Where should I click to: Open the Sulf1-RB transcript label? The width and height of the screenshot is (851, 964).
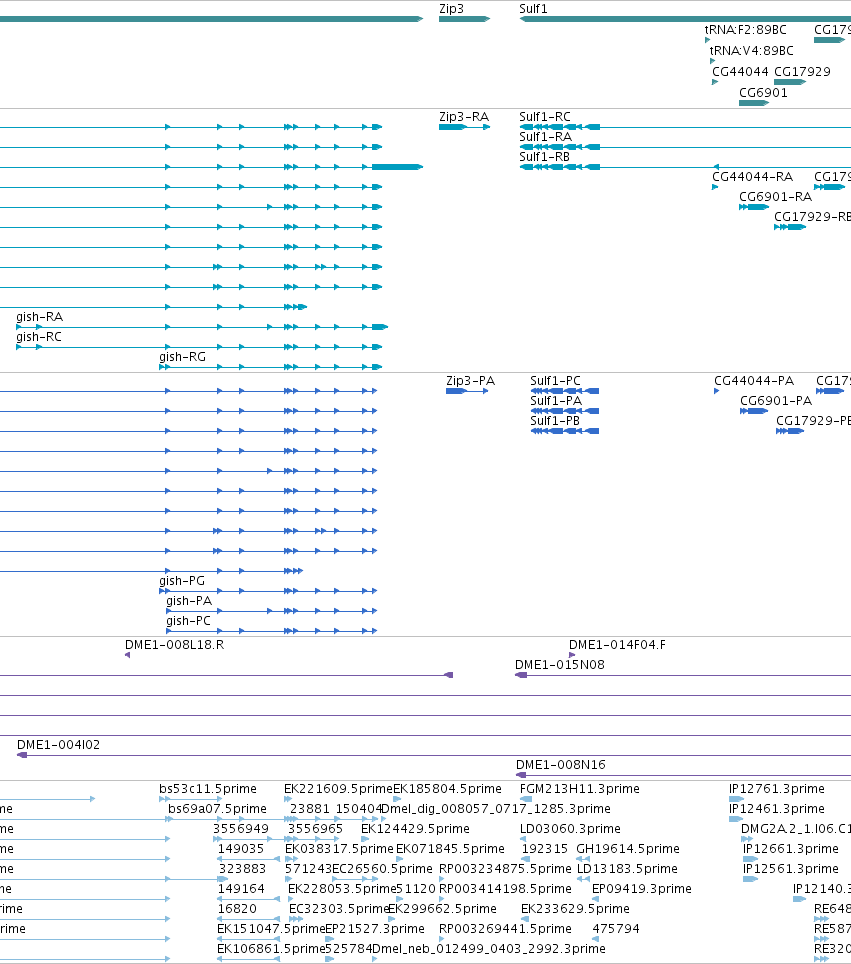tap(544, 157)
